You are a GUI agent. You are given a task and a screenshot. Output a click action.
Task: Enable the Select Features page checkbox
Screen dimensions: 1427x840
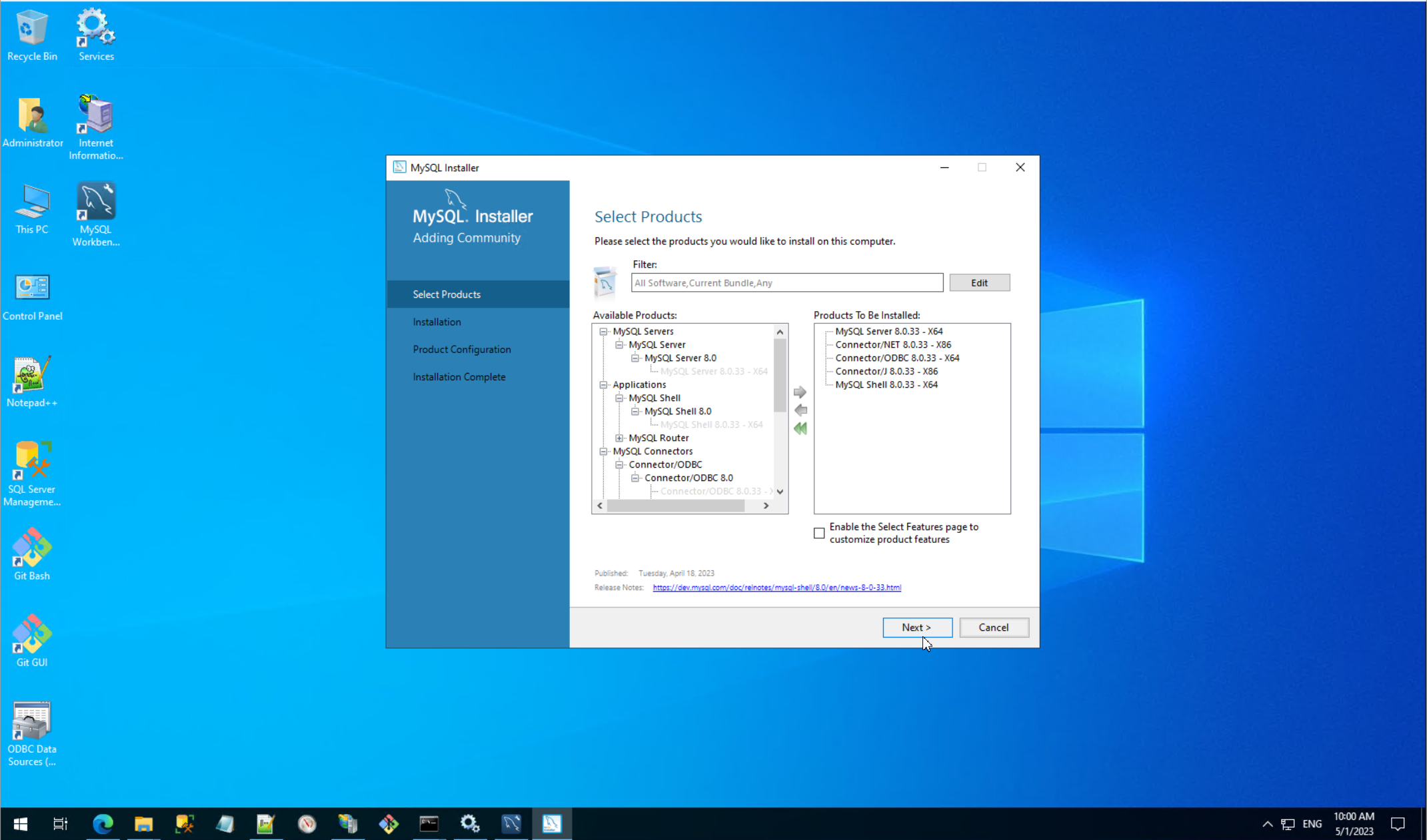pyautogui.click(x=819, y=533)
